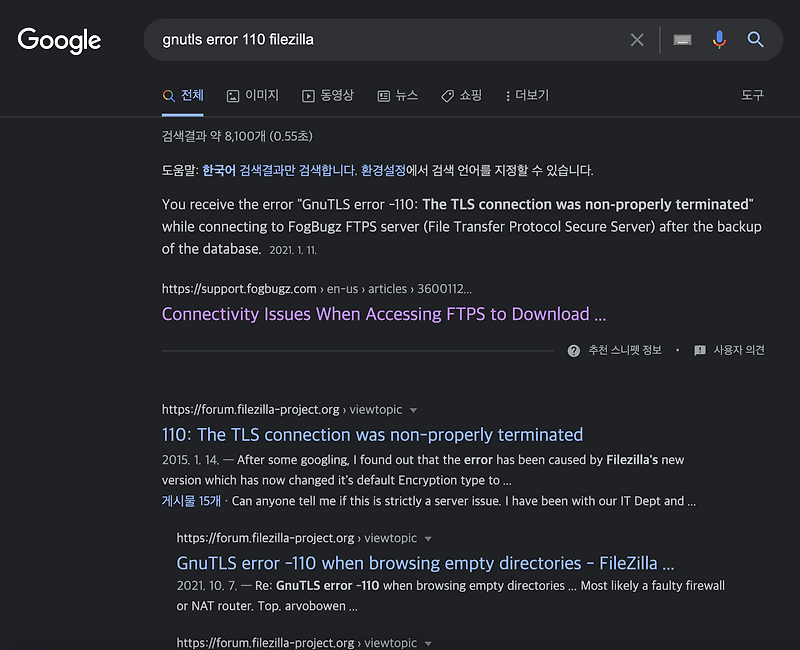Open 사용자 의견 feedback icon

[700, 350]
